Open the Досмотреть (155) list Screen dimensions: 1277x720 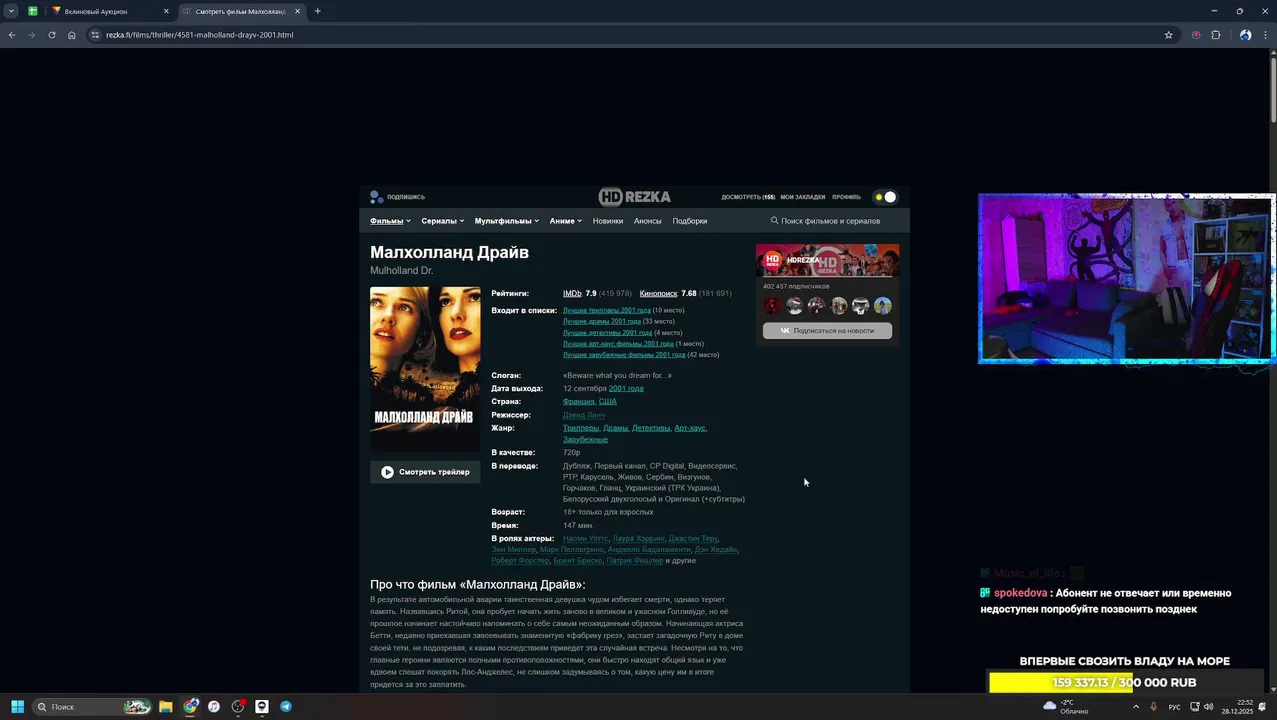coord(748,197)
